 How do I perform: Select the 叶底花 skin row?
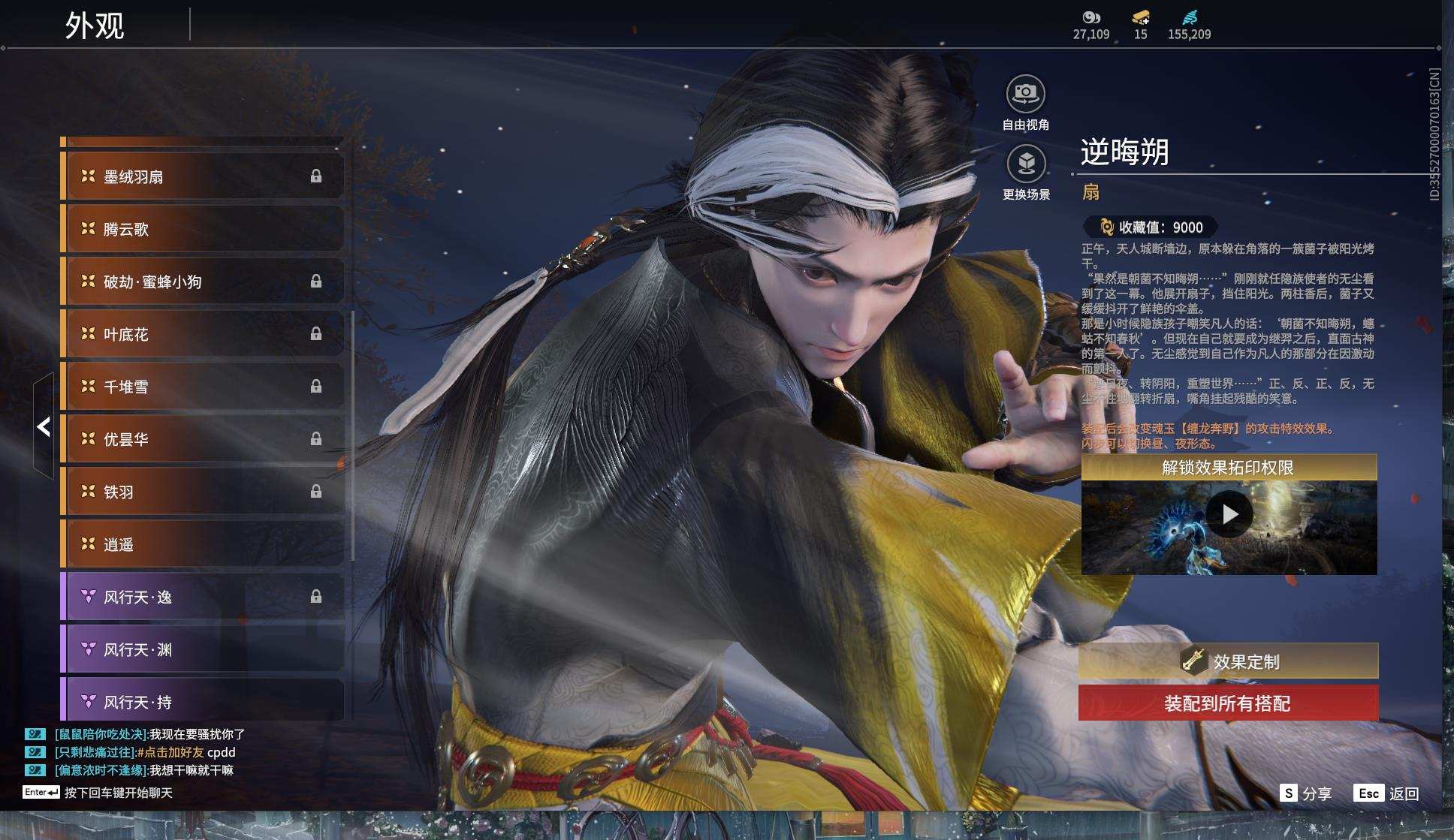point(202,334)
